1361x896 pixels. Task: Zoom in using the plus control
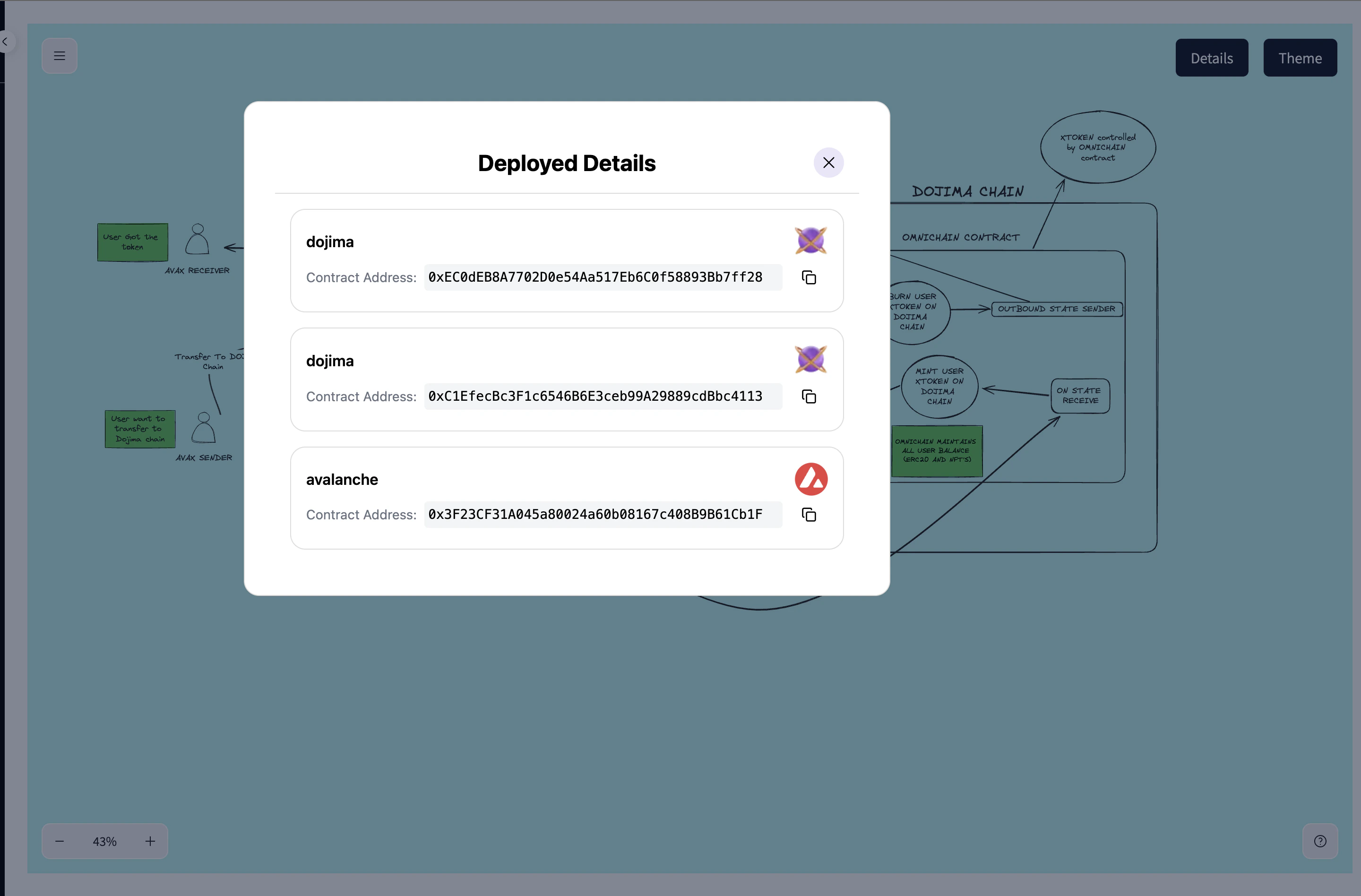(x=150, y=841)
